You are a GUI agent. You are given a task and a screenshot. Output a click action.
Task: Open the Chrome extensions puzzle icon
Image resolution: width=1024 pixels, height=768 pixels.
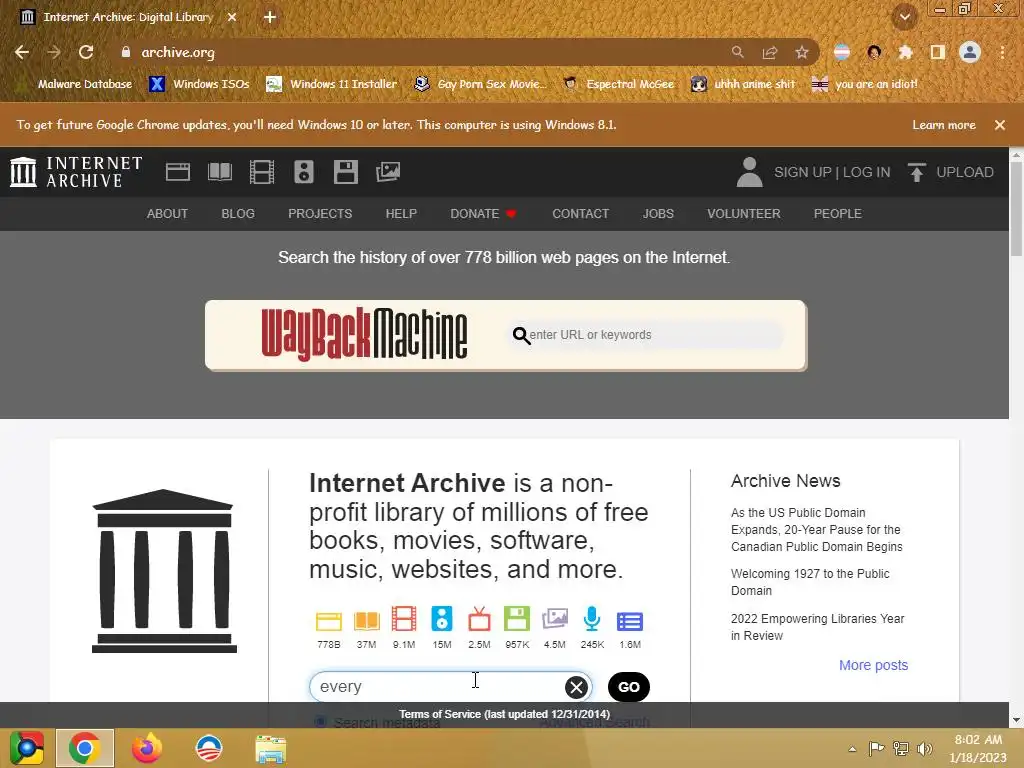[x=905, y=52]
